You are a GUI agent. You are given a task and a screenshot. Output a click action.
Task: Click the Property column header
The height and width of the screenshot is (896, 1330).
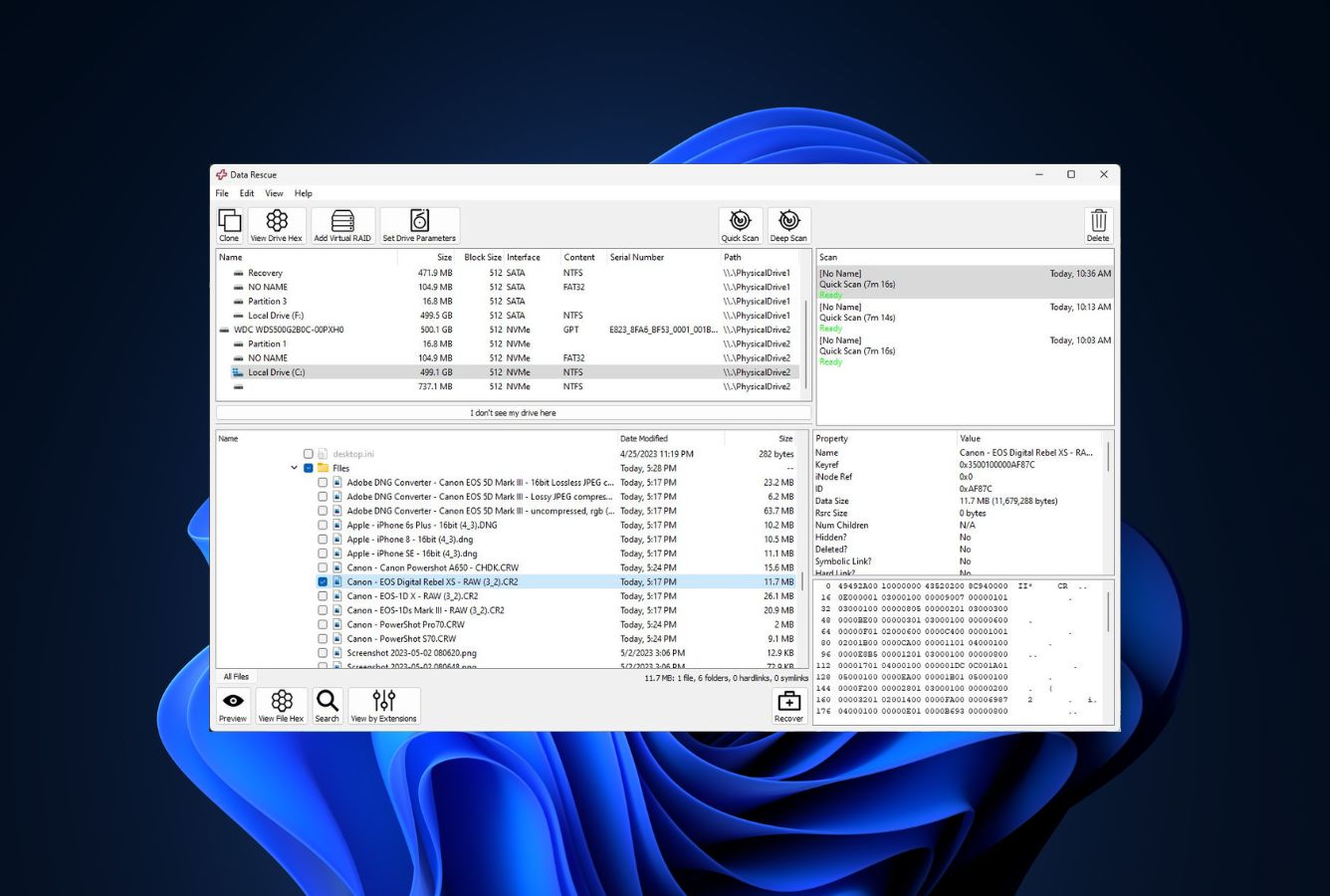(832, 438)
